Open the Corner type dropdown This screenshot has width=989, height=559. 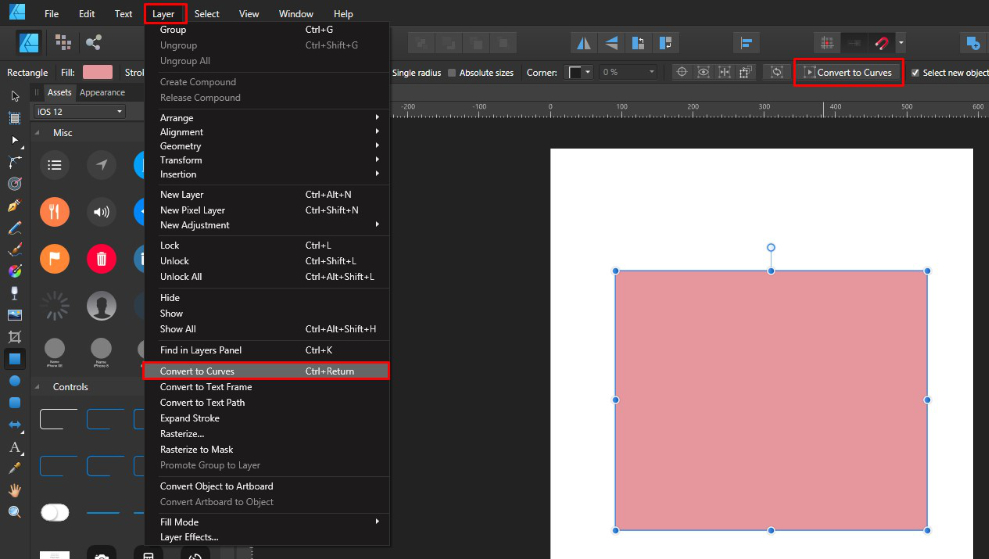[579, 72]
